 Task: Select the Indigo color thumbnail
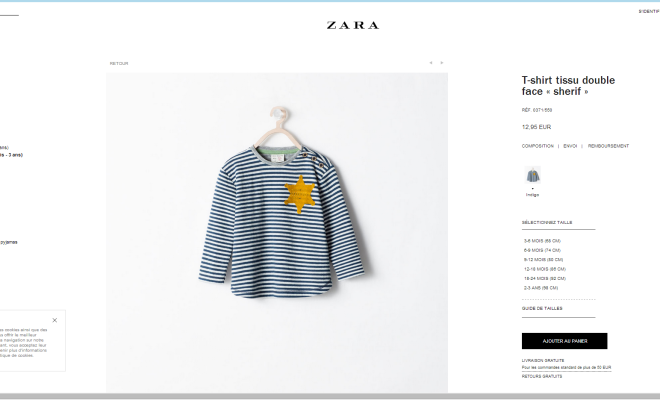click(x=532, y=175)
